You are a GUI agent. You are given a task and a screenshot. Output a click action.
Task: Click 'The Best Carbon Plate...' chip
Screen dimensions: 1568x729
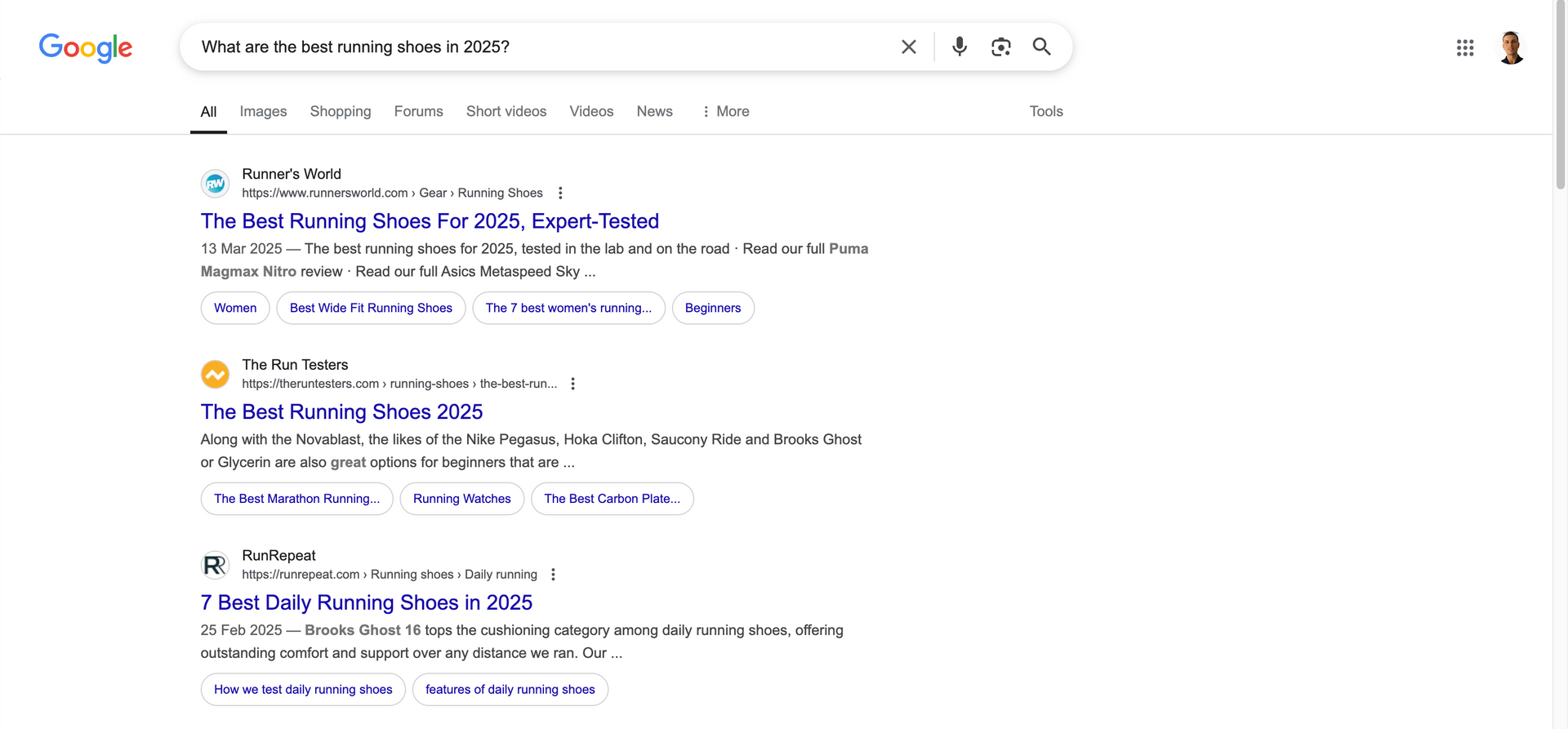[x=612, y=499]
